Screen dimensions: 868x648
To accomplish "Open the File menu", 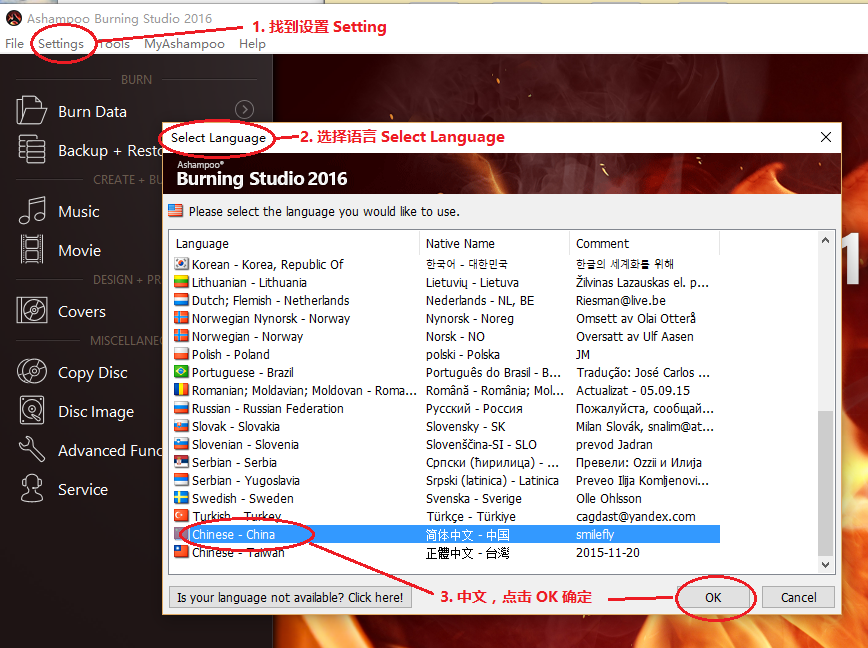I will [x=14, y=44].
